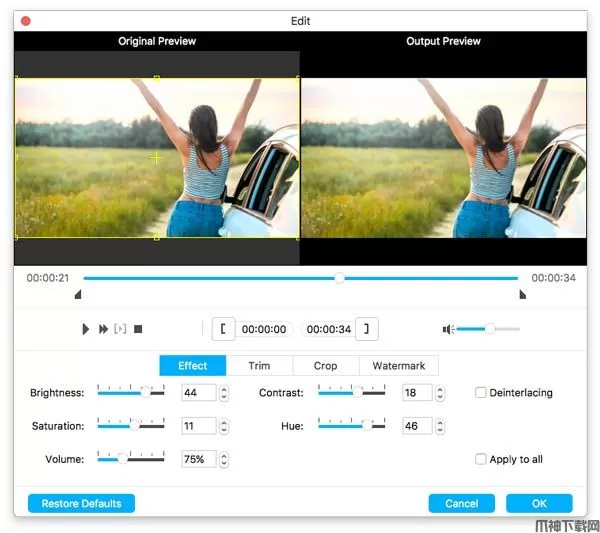Click the Restore Defaults button
This screenshot has width=600, height=533.
click(81, 503)
